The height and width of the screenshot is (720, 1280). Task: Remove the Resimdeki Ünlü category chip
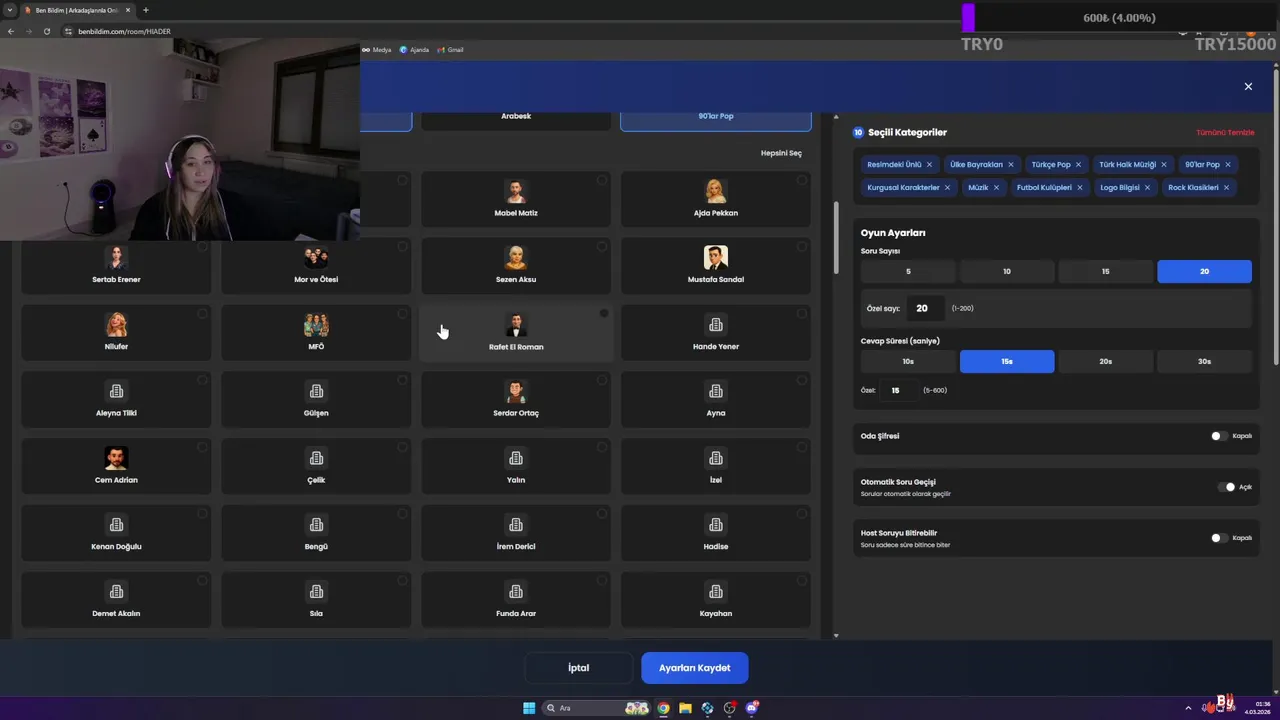point(929,164)
